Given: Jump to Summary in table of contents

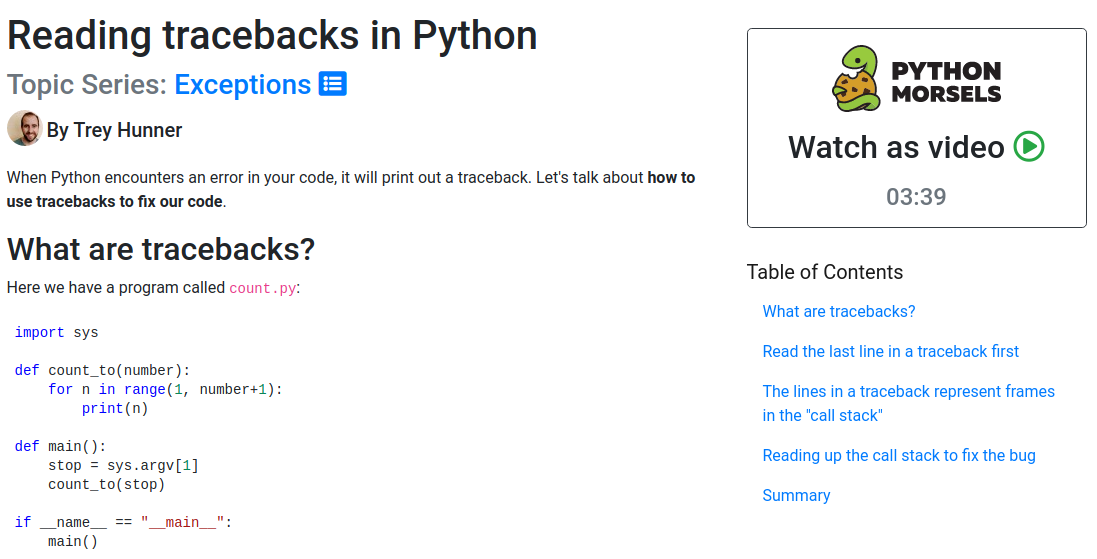Looking at the screenshot, I should point(796,495).
